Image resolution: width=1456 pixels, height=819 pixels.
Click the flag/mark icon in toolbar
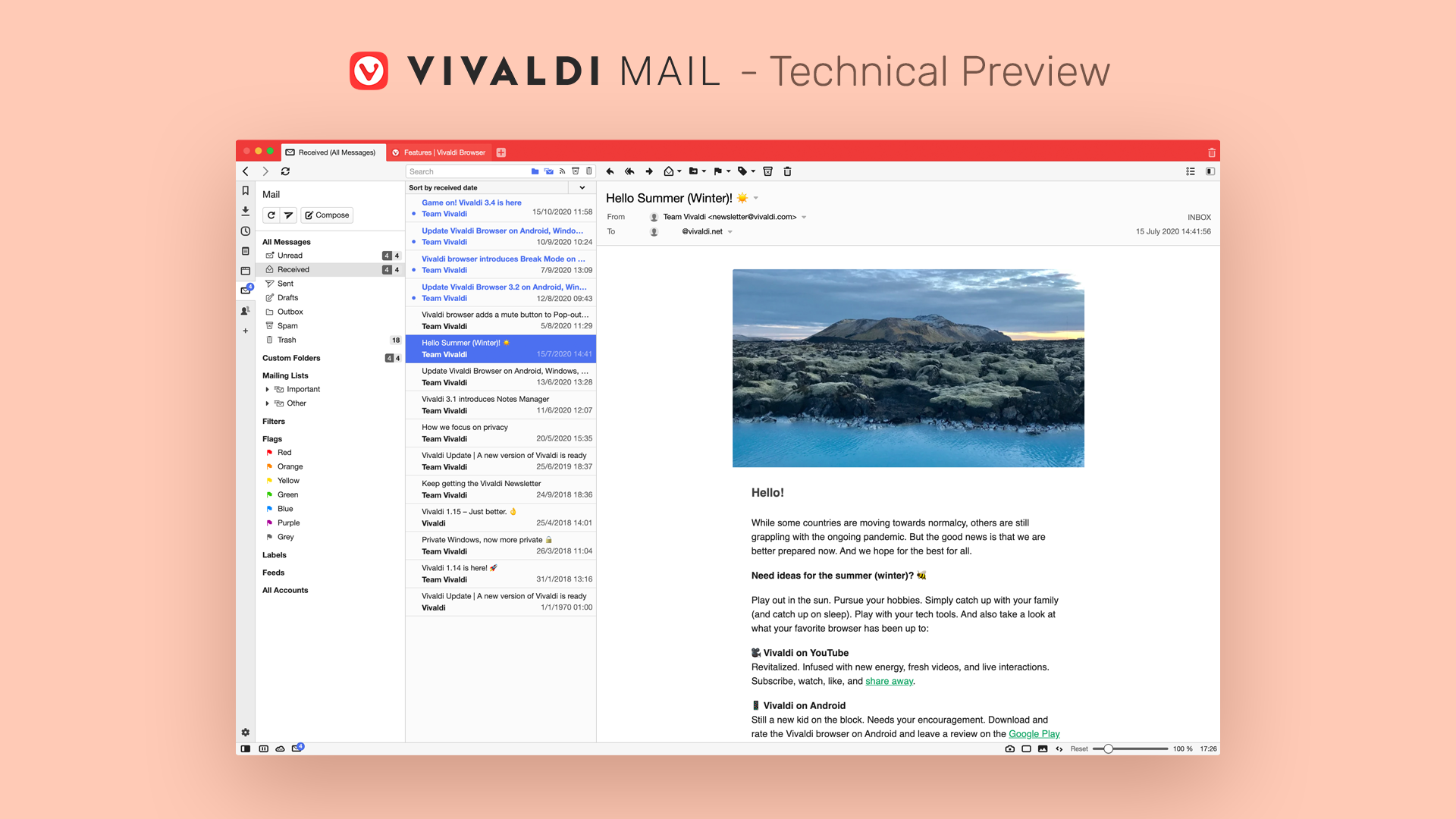click(717, 171)
